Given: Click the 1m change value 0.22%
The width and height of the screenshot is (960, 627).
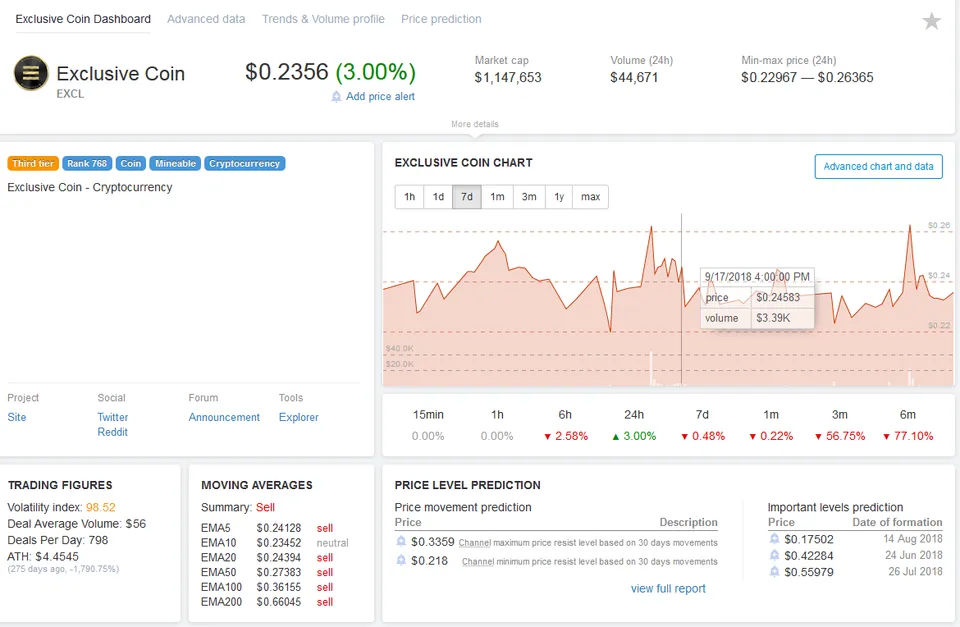Looking at the screenshot, I should click(x=771, y=436).
